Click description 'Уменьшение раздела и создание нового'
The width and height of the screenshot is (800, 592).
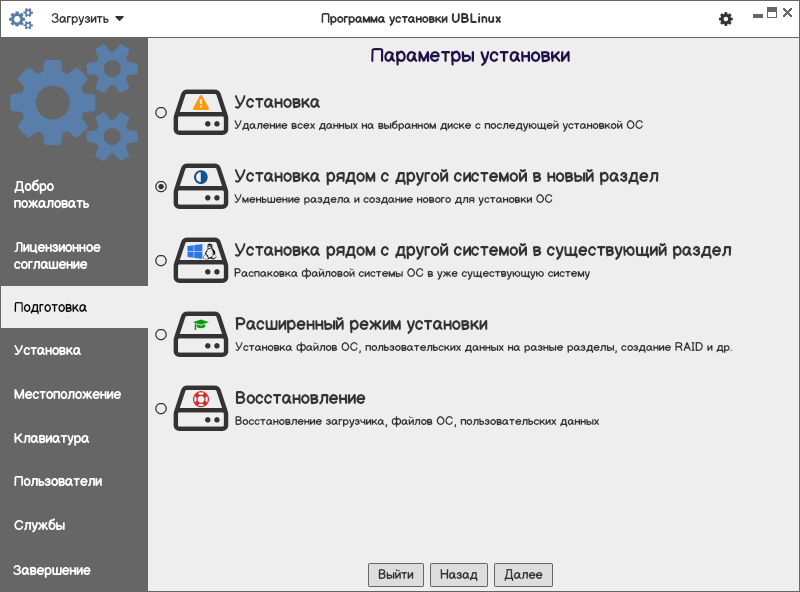393,199
